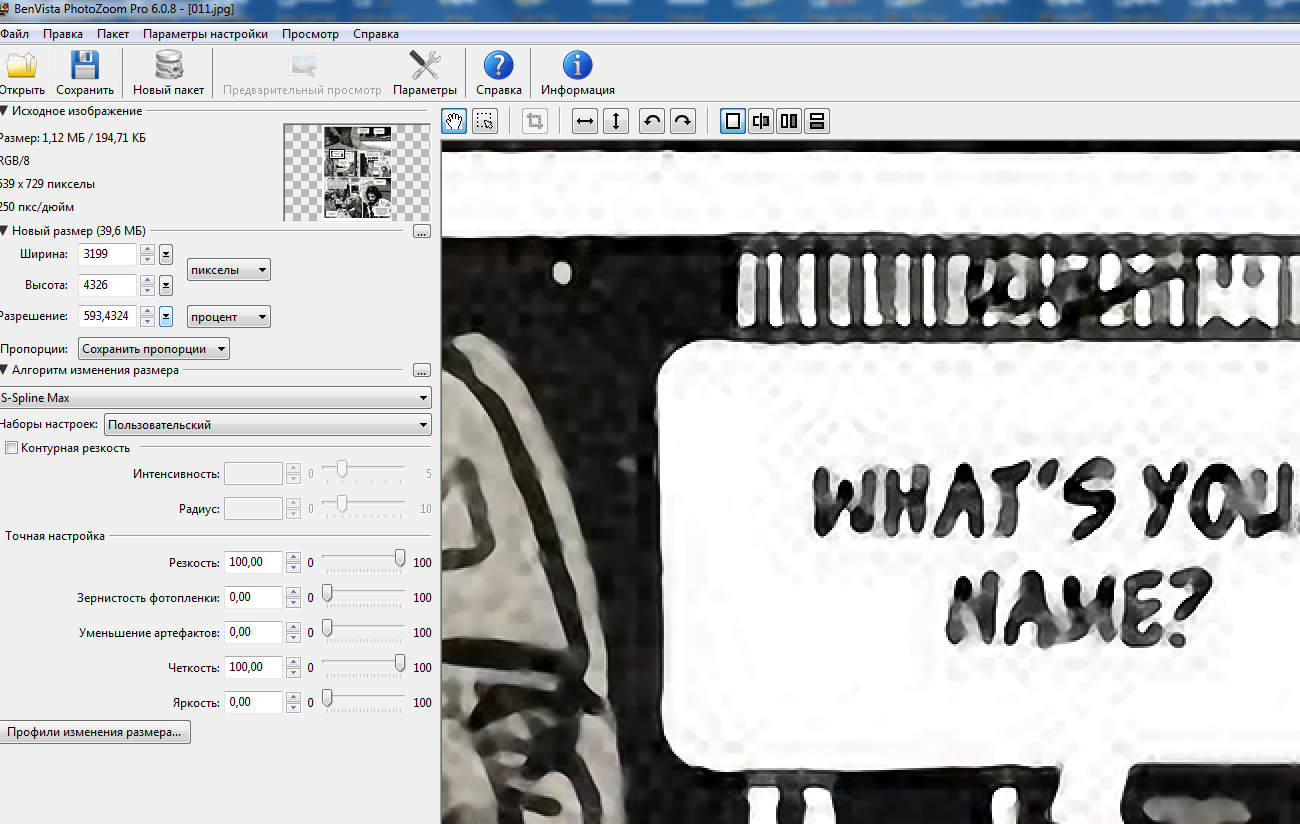Screen dimensions: 1300x824
Task: Open the preset menu beside Ширина
Action: pyautogui.click(x=166, y=254)
